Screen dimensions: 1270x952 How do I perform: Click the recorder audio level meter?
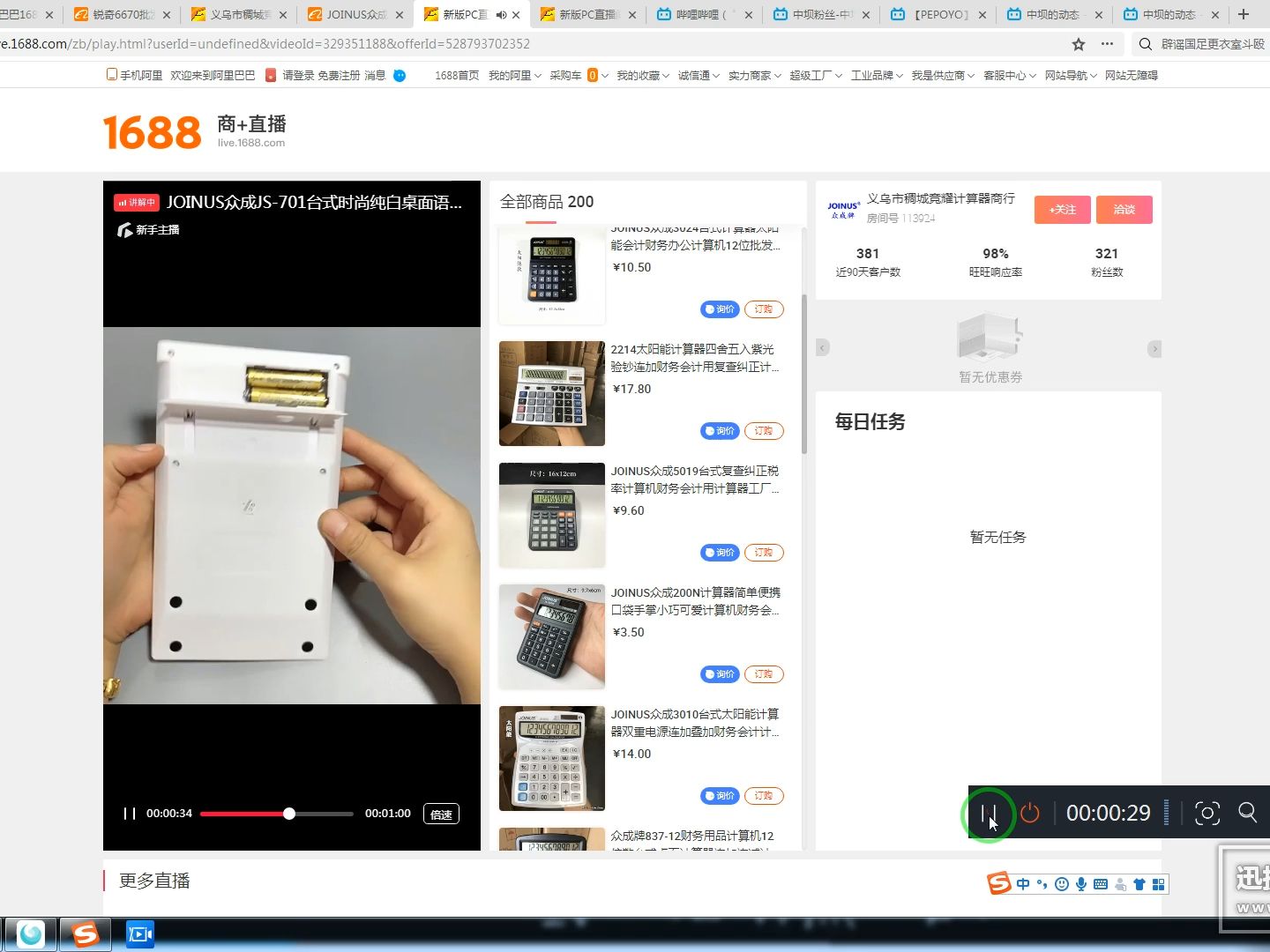click(x=1167, y=813)
